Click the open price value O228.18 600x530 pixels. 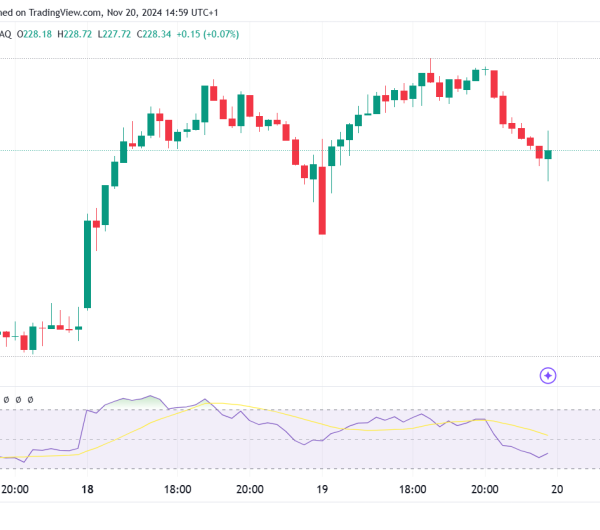34,34
